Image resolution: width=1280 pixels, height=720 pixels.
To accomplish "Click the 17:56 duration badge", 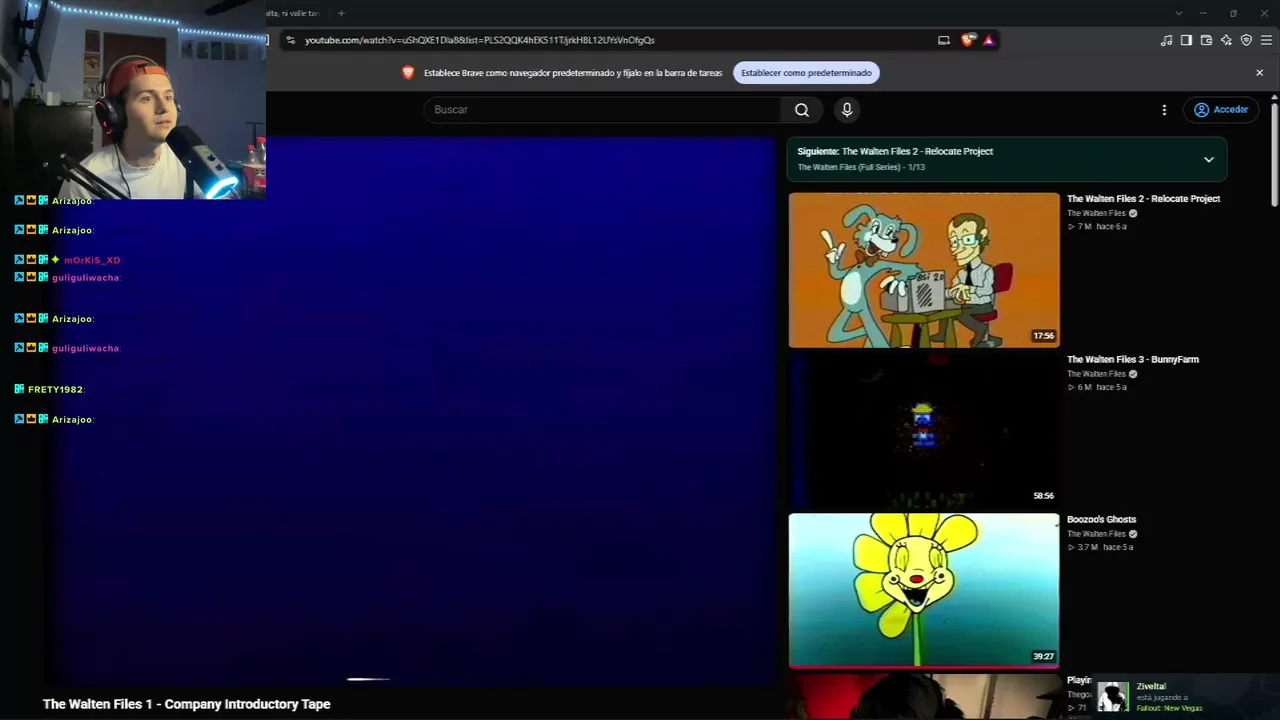I will 1043,336.
